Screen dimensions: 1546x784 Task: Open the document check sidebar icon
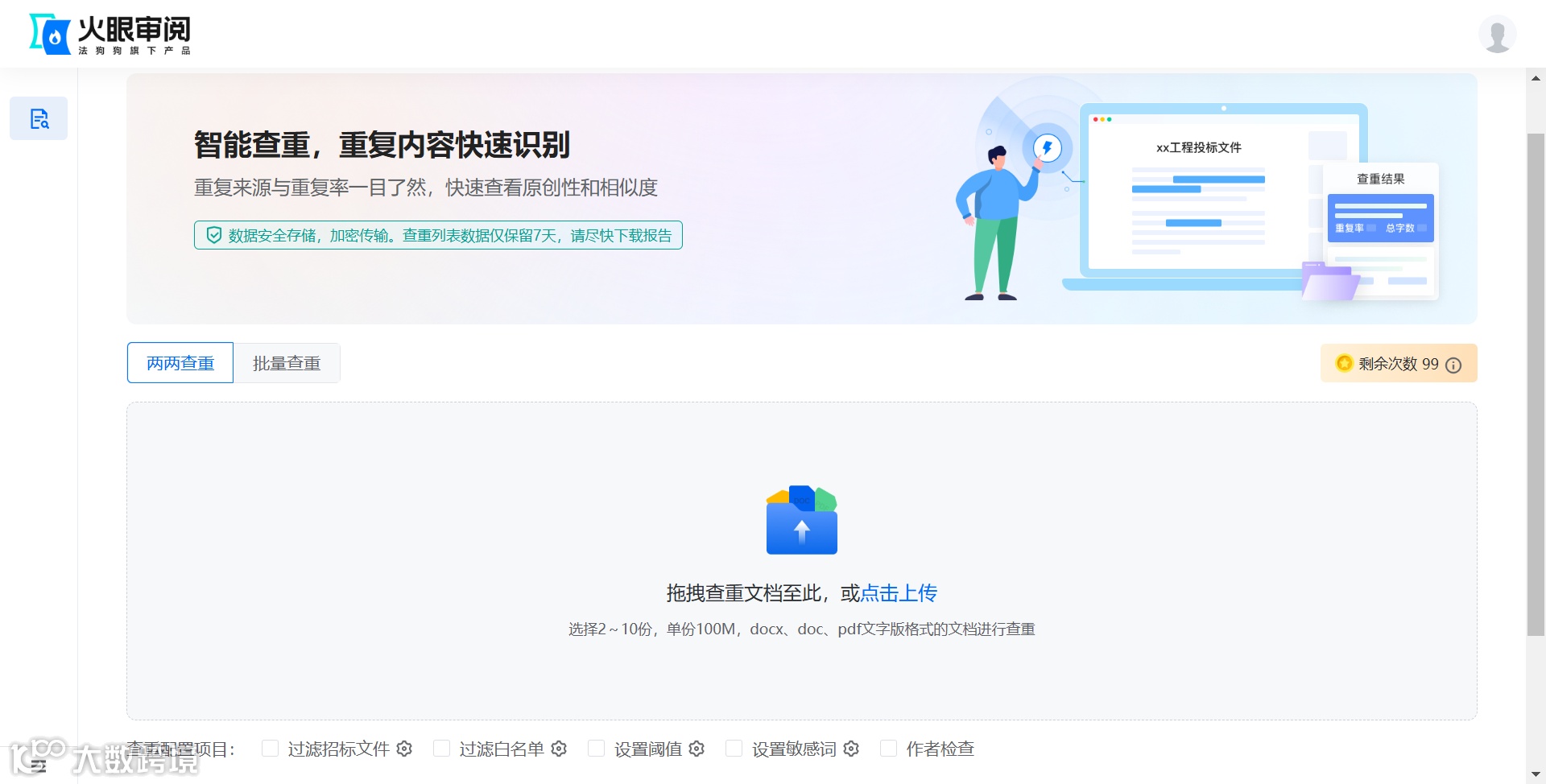tap(39, 118)
